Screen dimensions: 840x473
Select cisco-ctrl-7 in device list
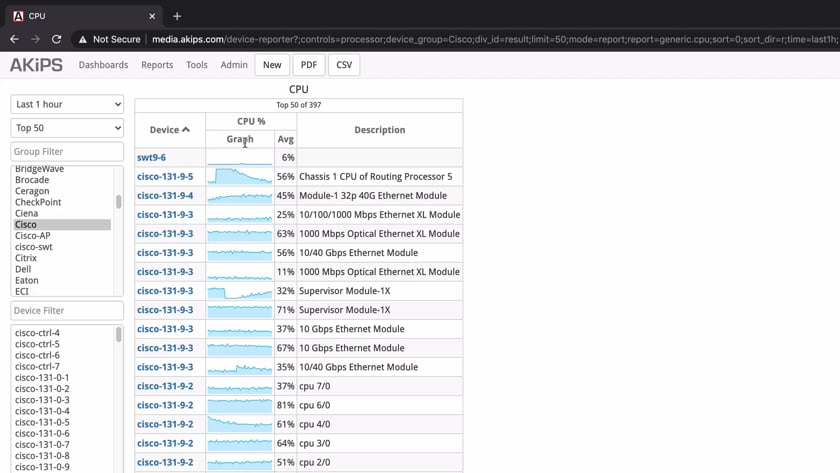pos(38,366)
